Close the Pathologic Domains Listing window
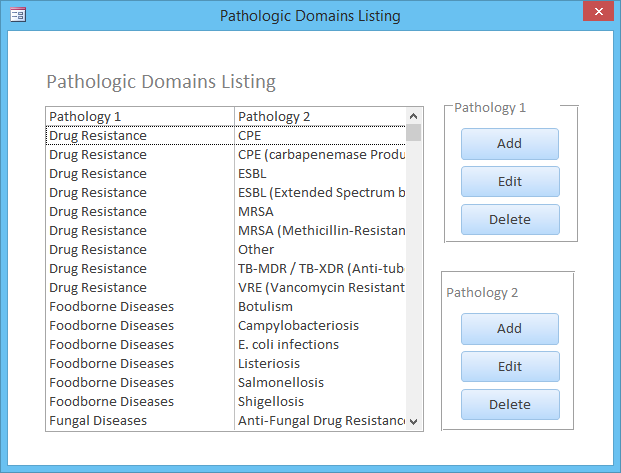621x473 pixels. 598,11
